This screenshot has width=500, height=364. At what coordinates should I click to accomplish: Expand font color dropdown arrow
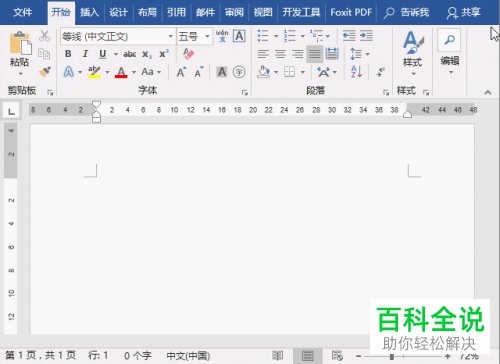point(134,72)
